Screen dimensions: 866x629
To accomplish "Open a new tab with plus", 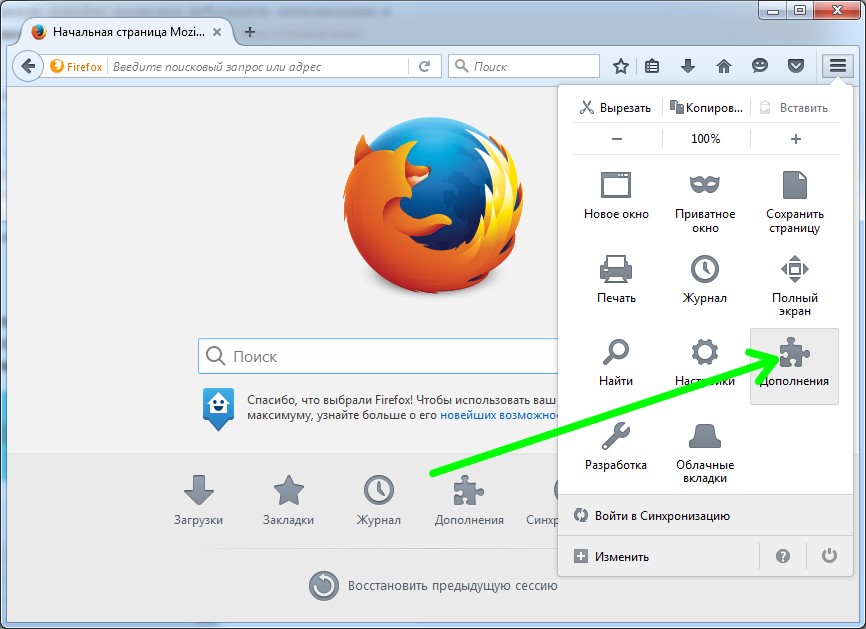I will [250, 32].
